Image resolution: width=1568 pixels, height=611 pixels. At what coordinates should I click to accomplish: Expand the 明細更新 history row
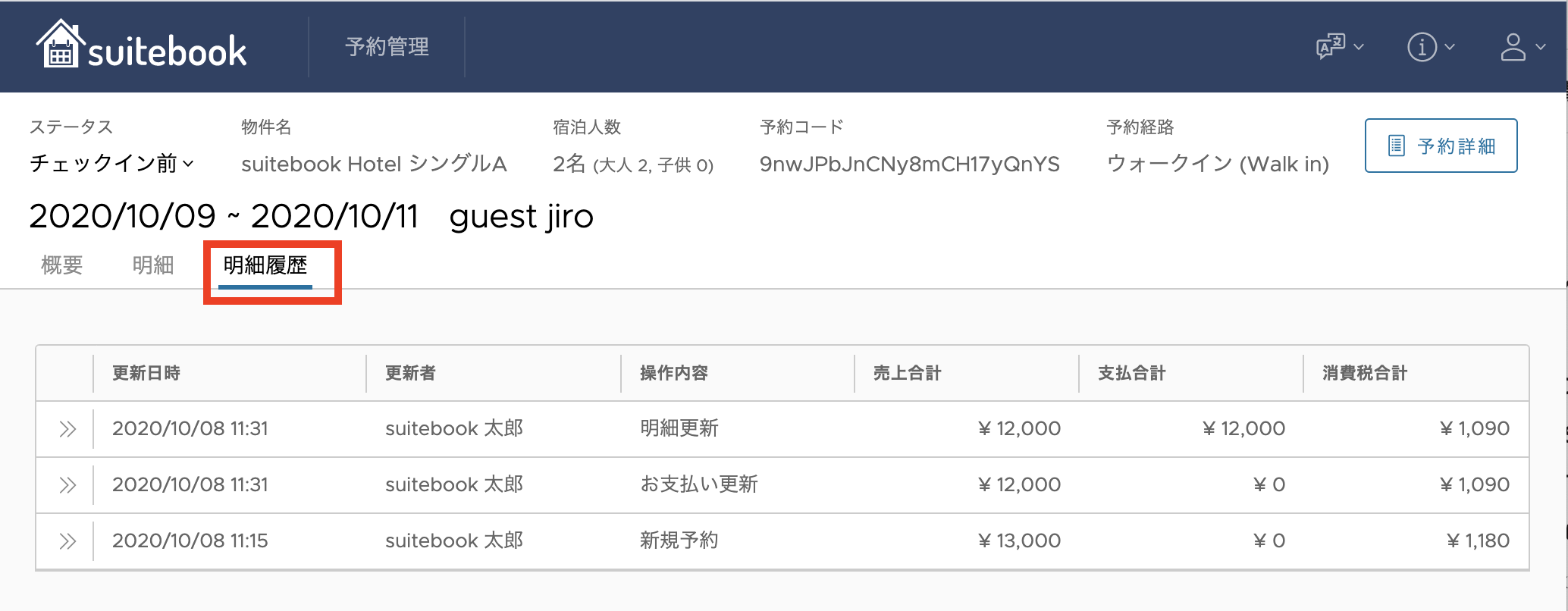pyautogui.click(x=67, y=429)
